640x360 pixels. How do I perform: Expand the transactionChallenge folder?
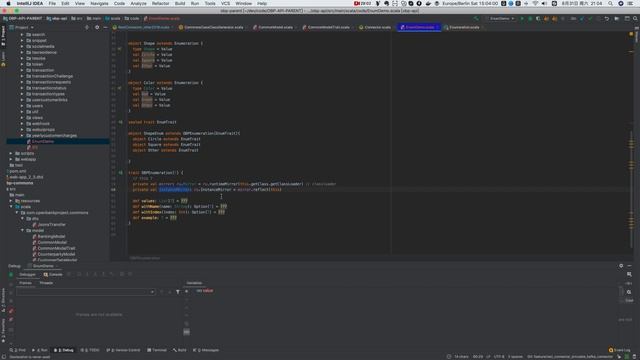[x=22, y=76]
